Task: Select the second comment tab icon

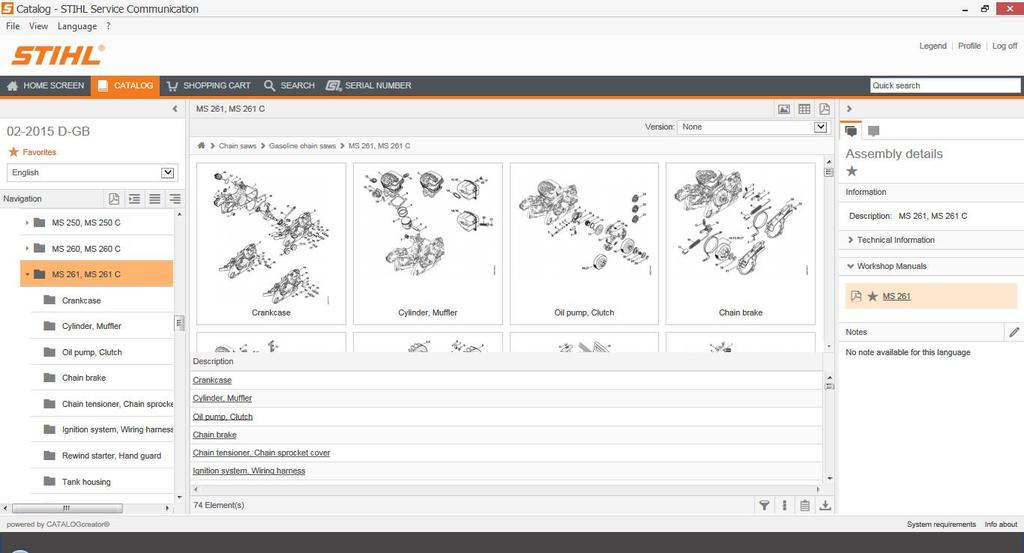Action: tap(873, 131)
